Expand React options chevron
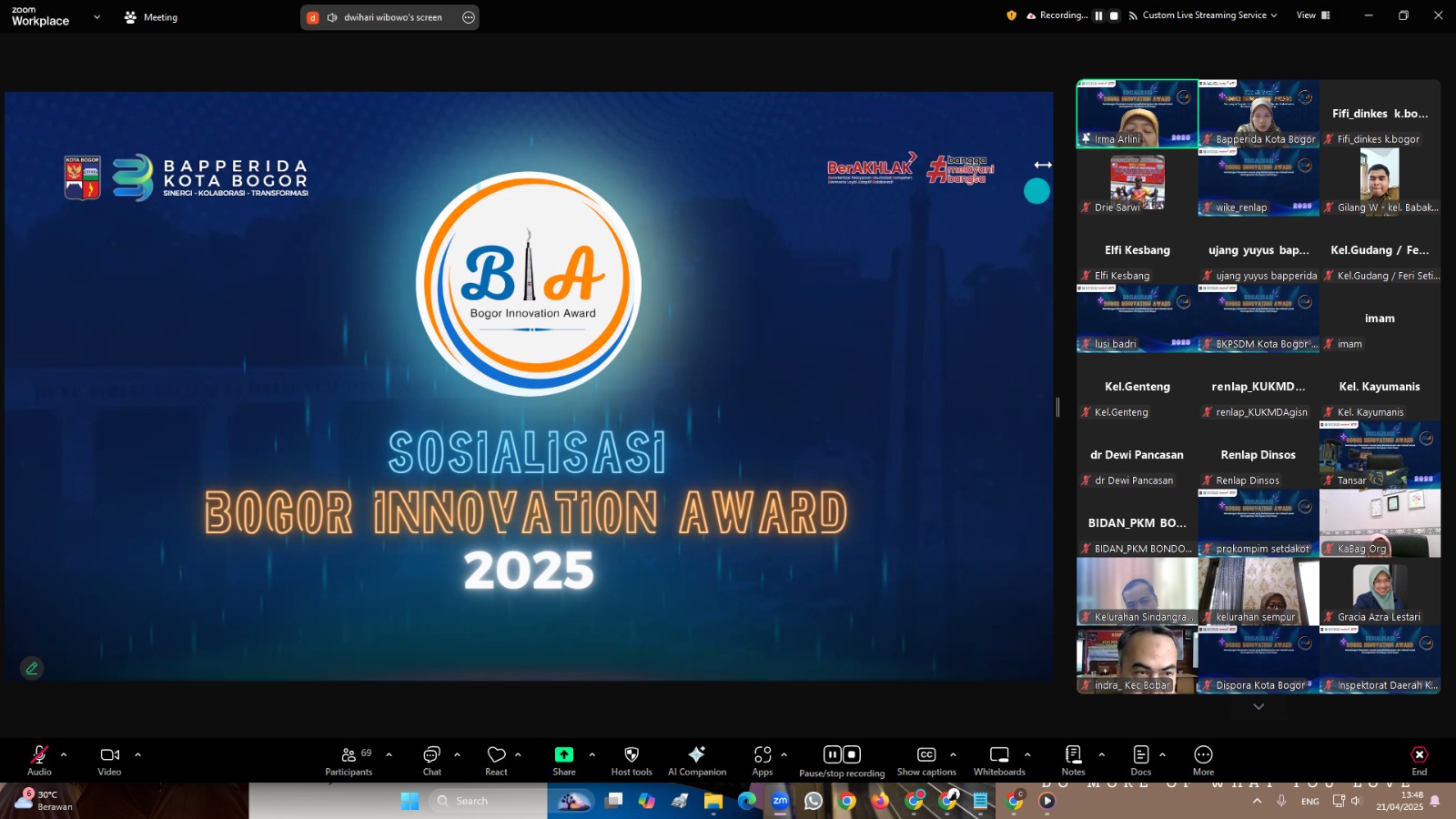Image resolution: width=1456 pixels, height=819 pixels. pos(518,754)
